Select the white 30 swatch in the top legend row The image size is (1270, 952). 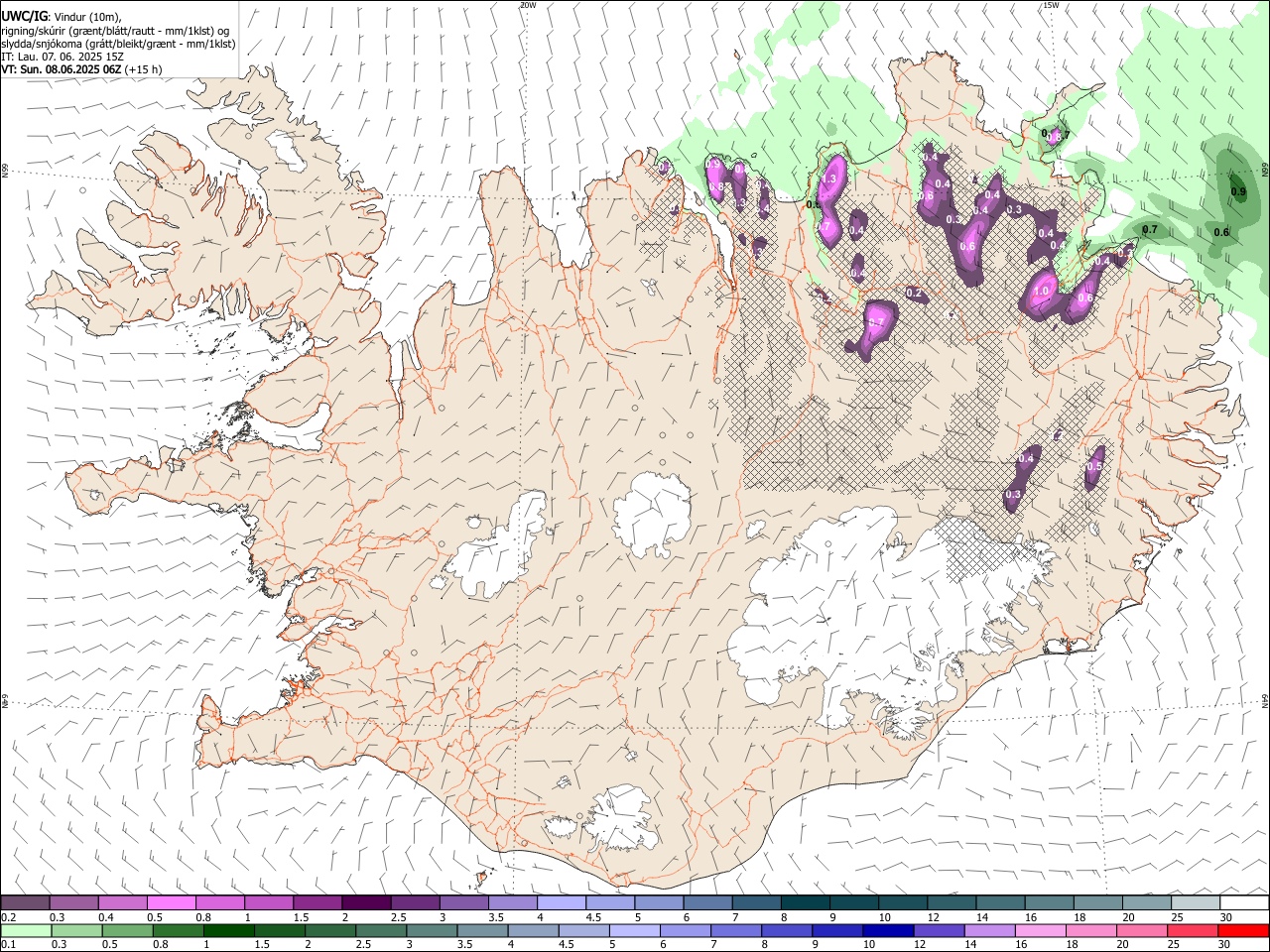(x=1244, y=903)
